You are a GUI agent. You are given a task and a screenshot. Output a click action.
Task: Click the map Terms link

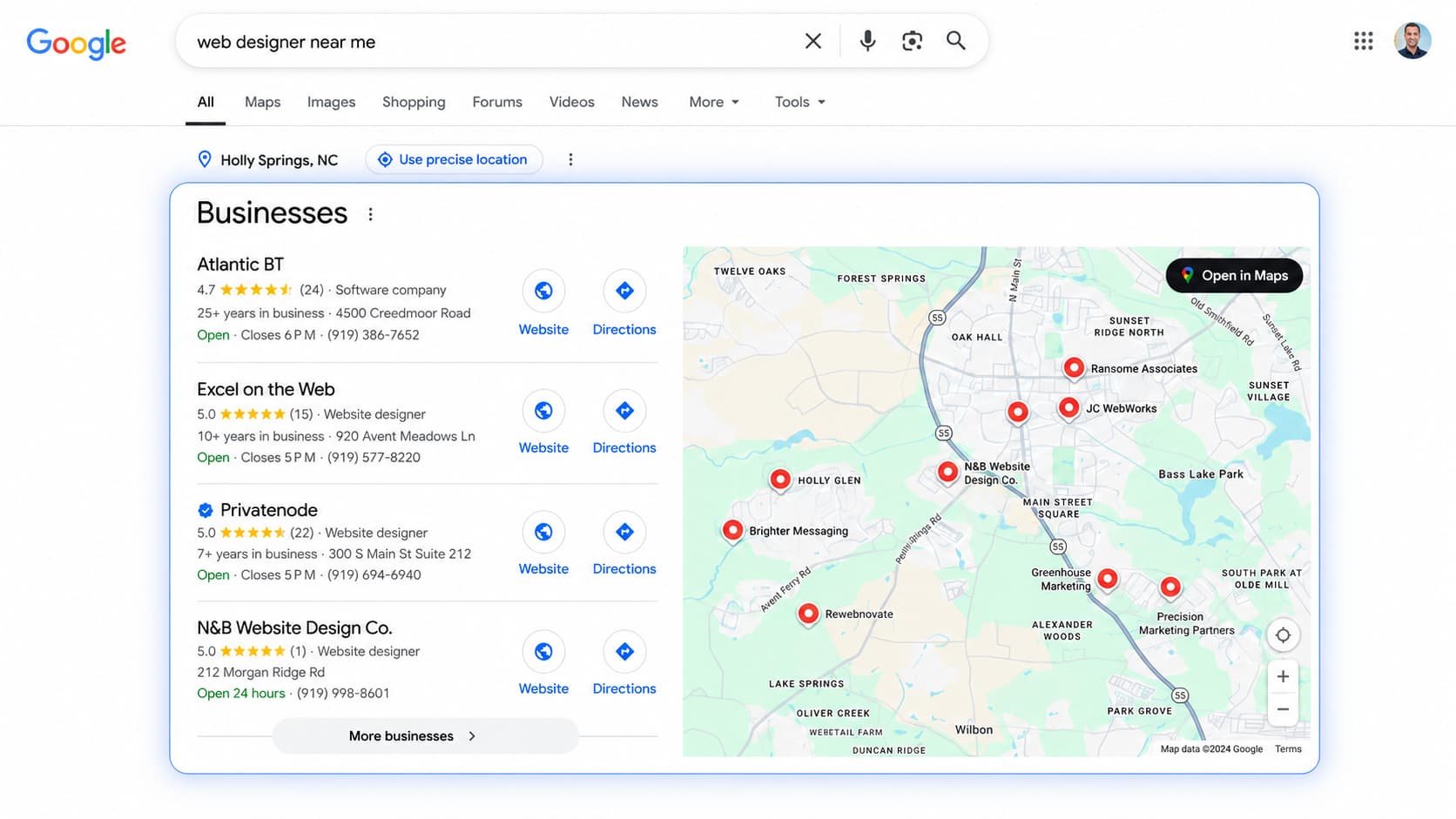click(x=1288, y=749)
